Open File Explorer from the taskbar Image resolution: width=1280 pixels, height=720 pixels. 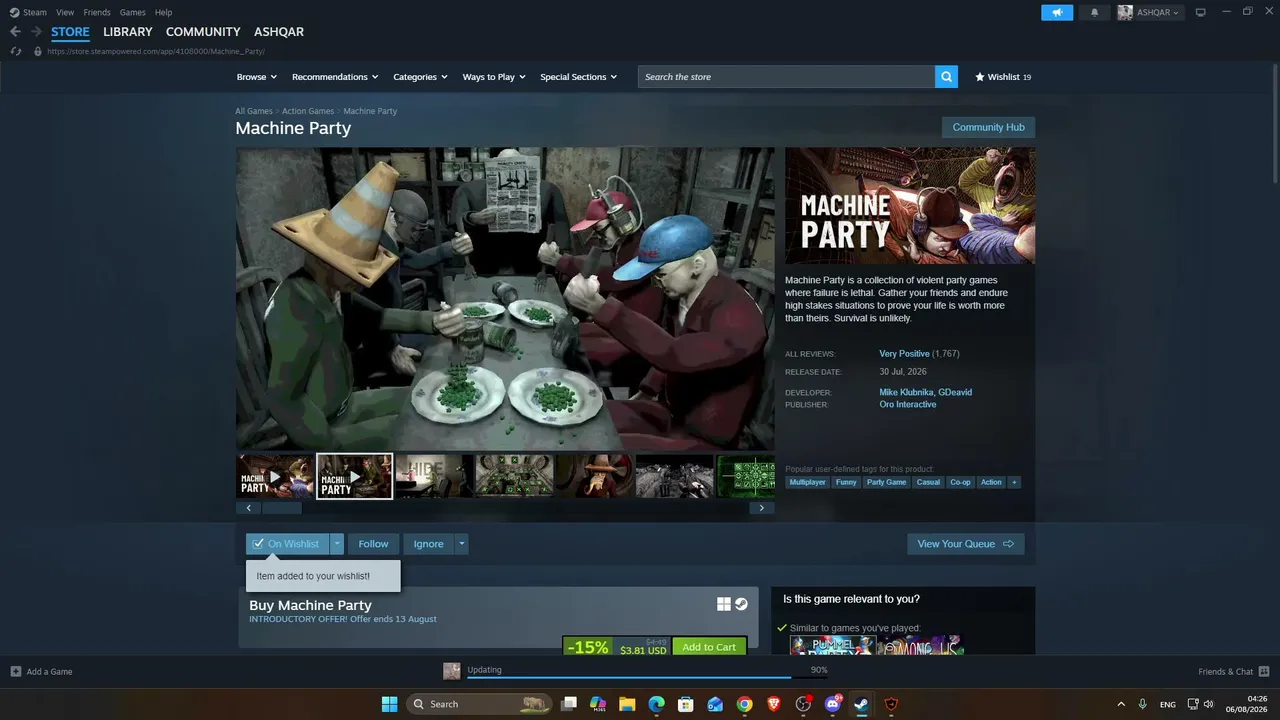(627, 704)
